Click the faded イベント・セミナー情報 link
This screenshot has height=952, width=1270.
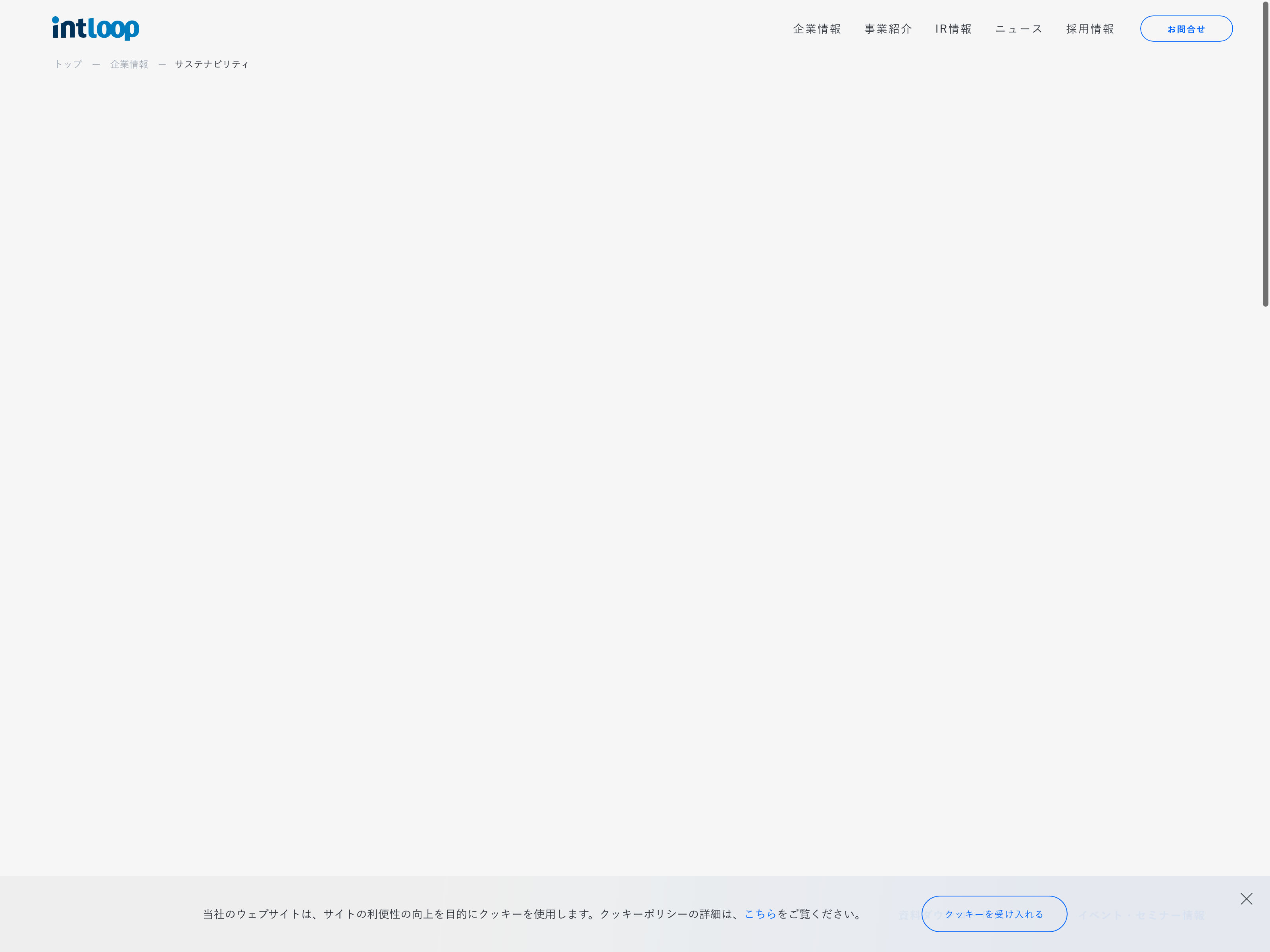coord(1141,915)
